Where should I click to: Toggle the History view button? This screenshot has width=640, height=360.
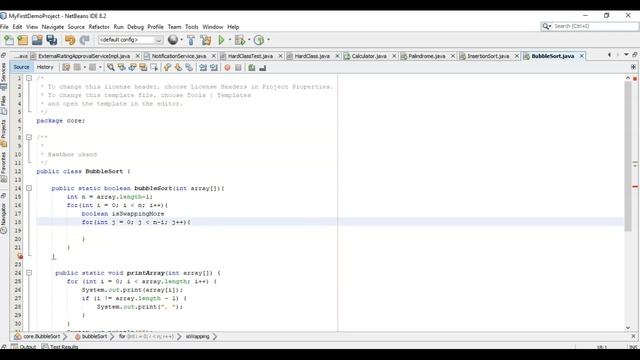coord(45,67)
